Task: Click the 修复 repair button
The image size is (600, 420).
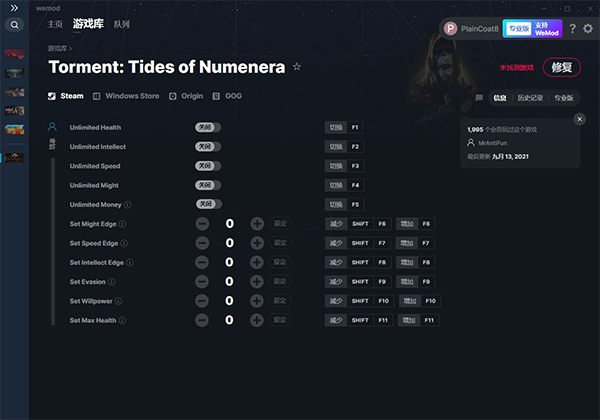Action: (x=562, y=68)
